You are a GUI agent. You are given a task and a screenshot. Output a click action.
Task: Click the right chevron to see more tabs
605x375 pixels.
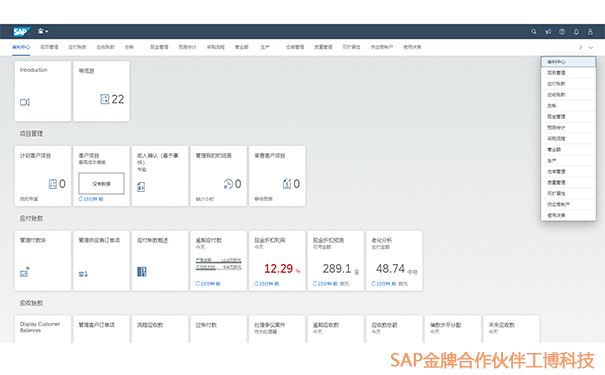[x=580, y=47]
